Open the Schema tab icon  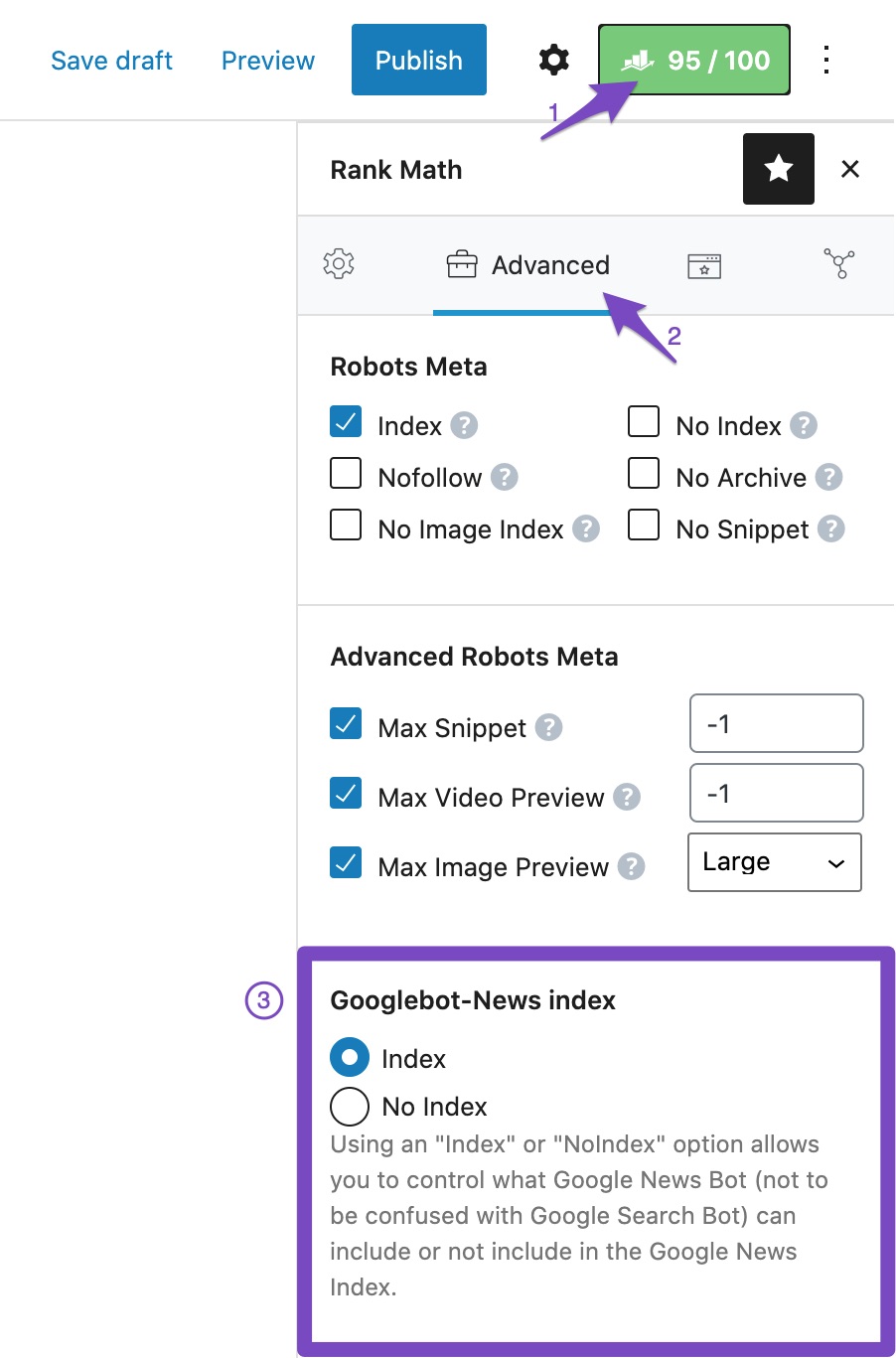704,265
